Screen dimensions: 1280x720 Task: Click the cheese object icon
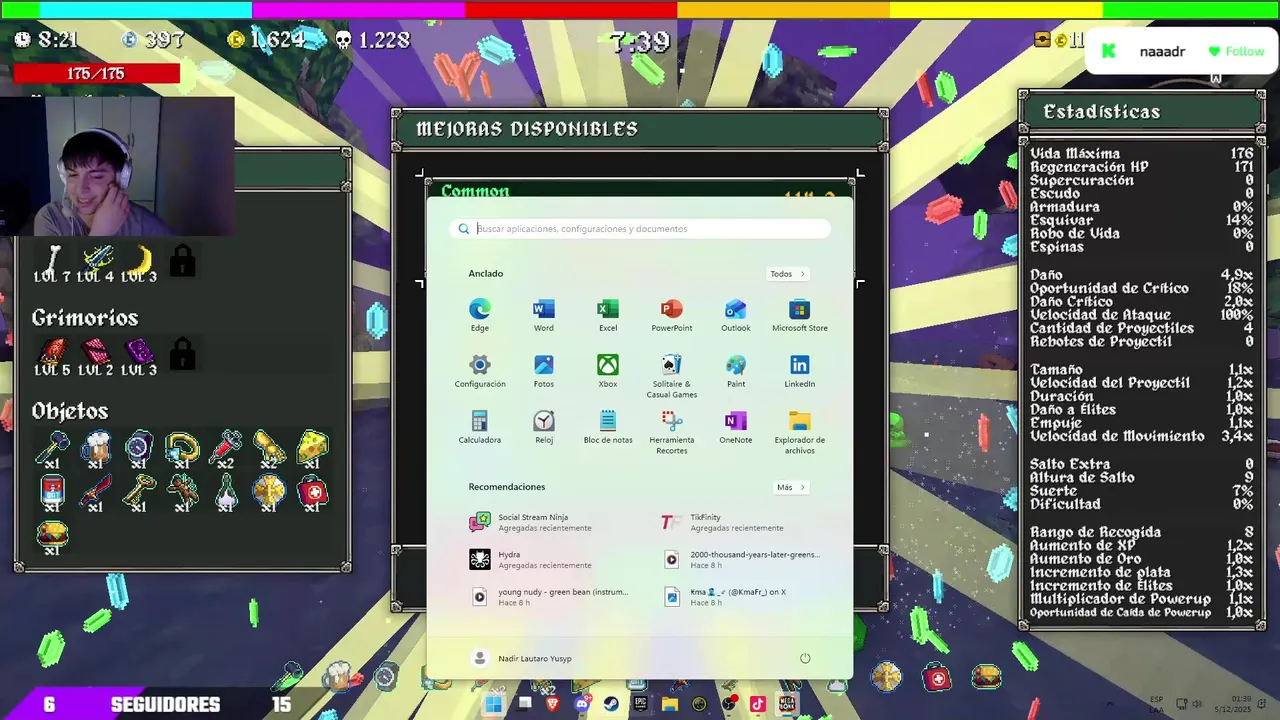click(x=313, y=448)
